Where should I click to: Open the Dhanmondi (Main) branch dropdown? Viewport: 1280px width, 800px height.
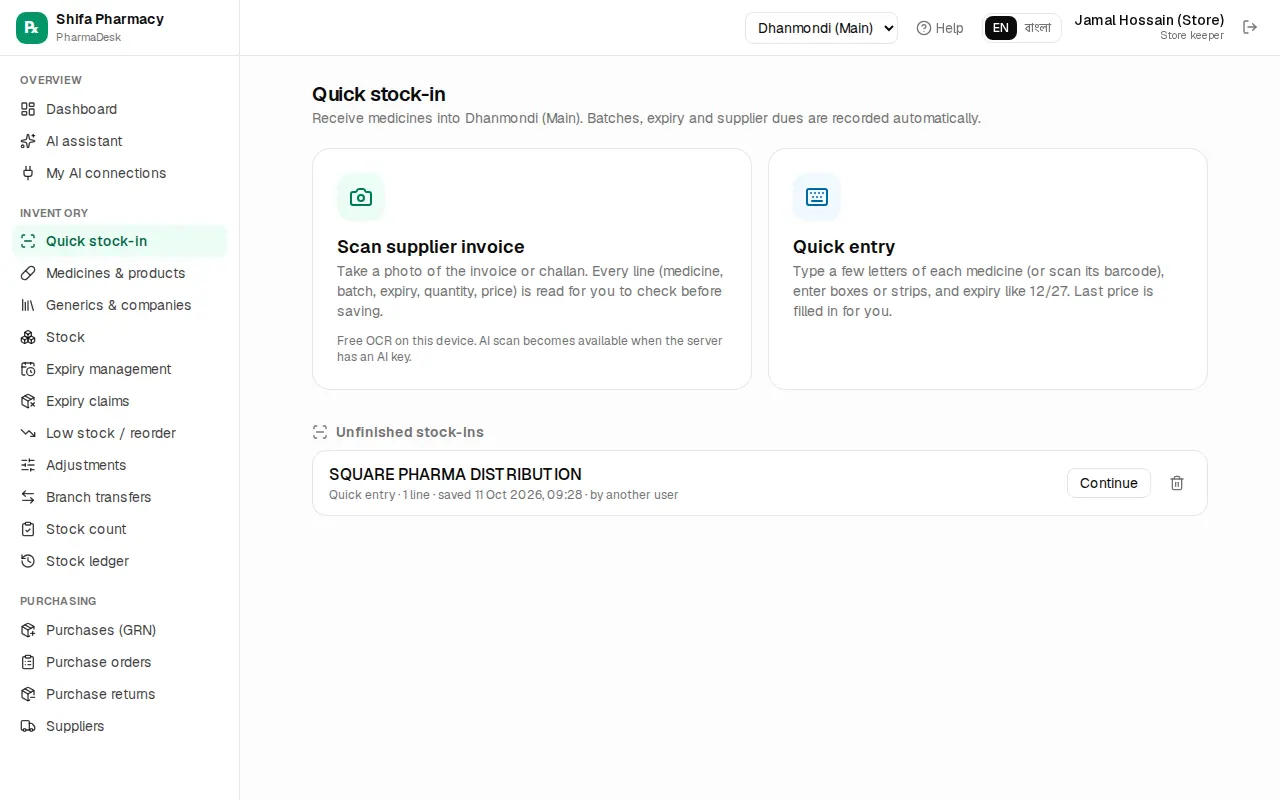pos(821,28)
